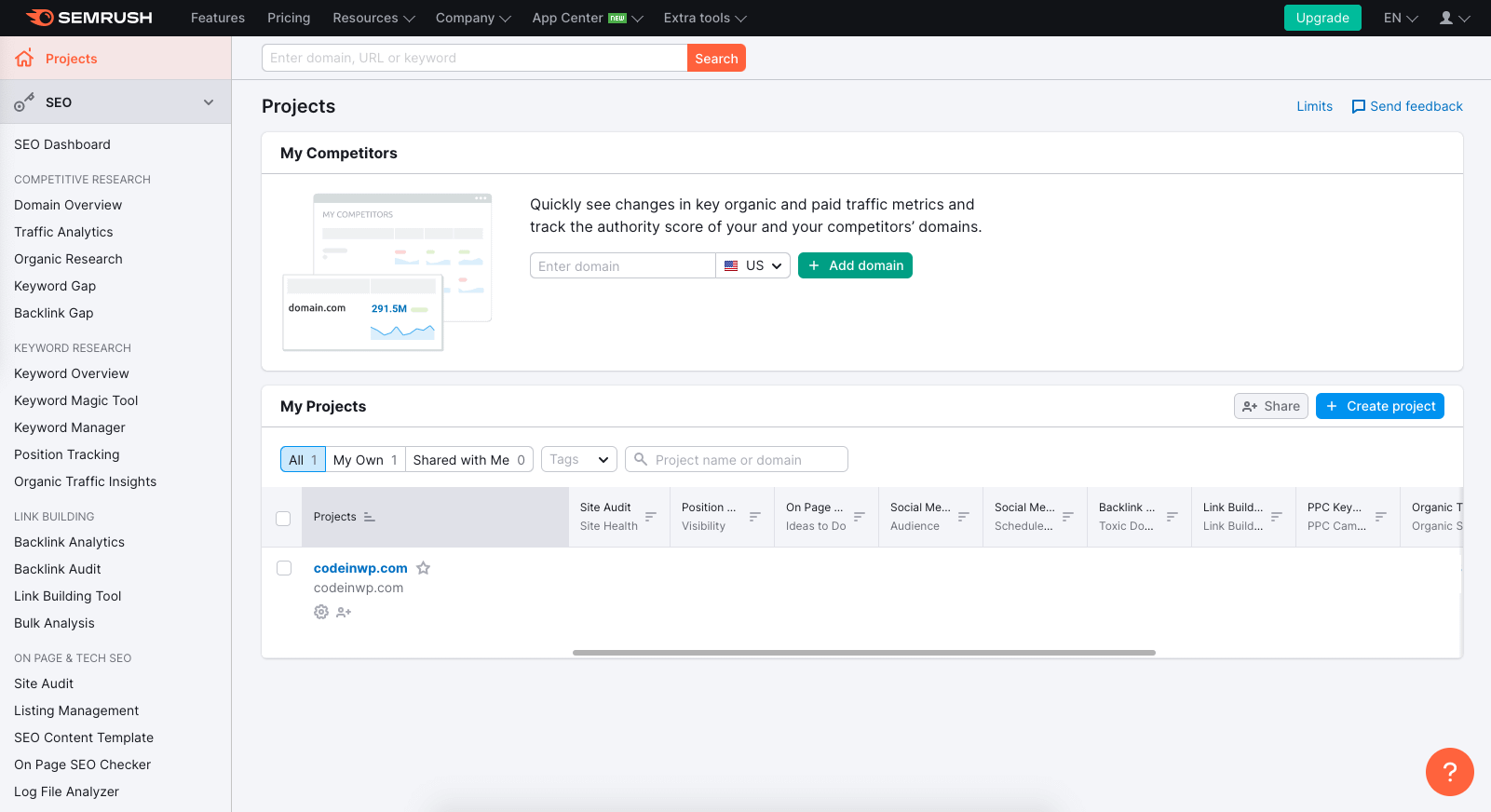
Task: Expand the Company menu
Action: pyautogui.click(x=473, y=18)
